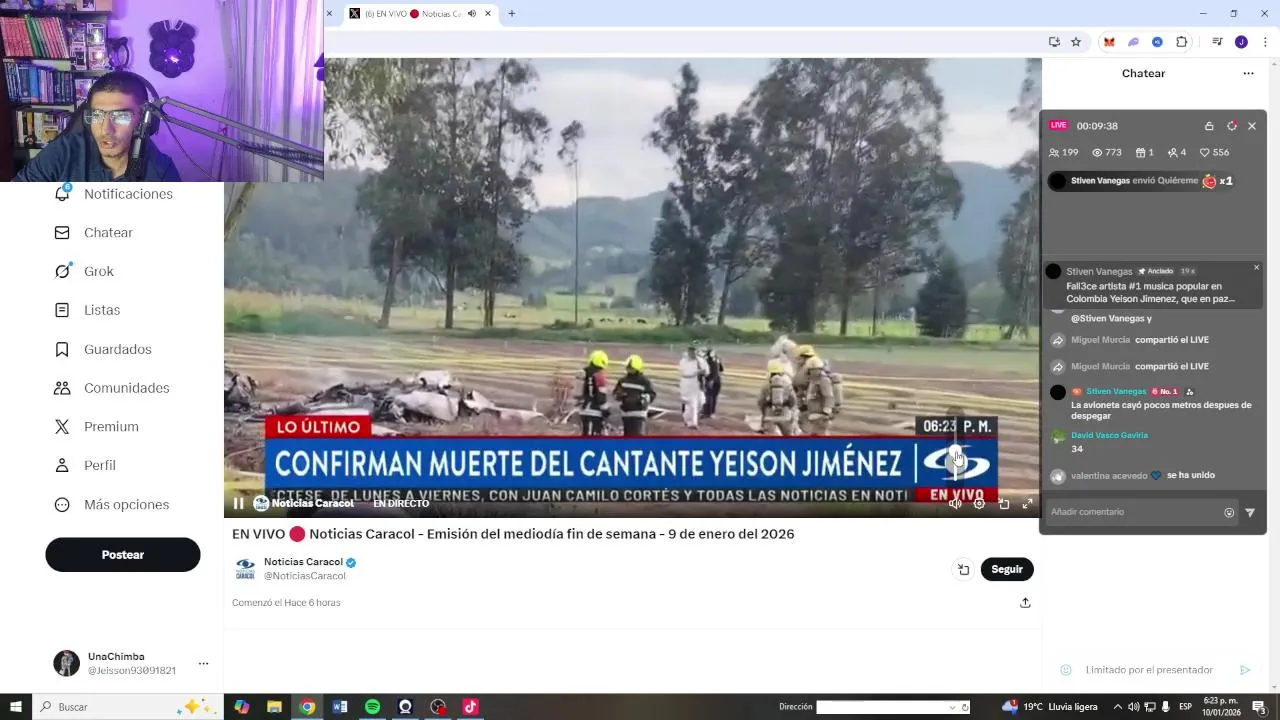
Task: Dismiss the pinned Stiven Vanegas comment
Action: click(1257, 267)
